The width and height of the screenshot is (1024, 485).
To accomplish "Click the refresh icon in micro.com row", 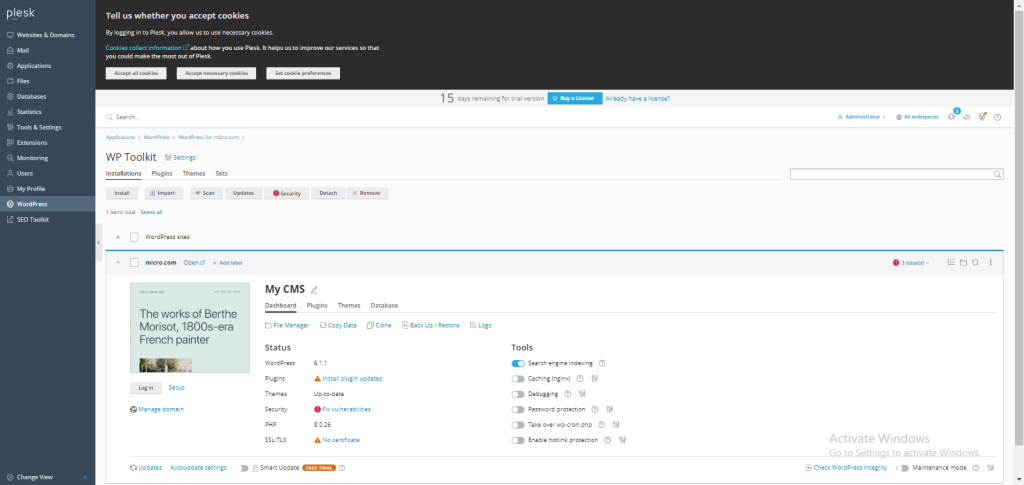I will coord(975,262).
